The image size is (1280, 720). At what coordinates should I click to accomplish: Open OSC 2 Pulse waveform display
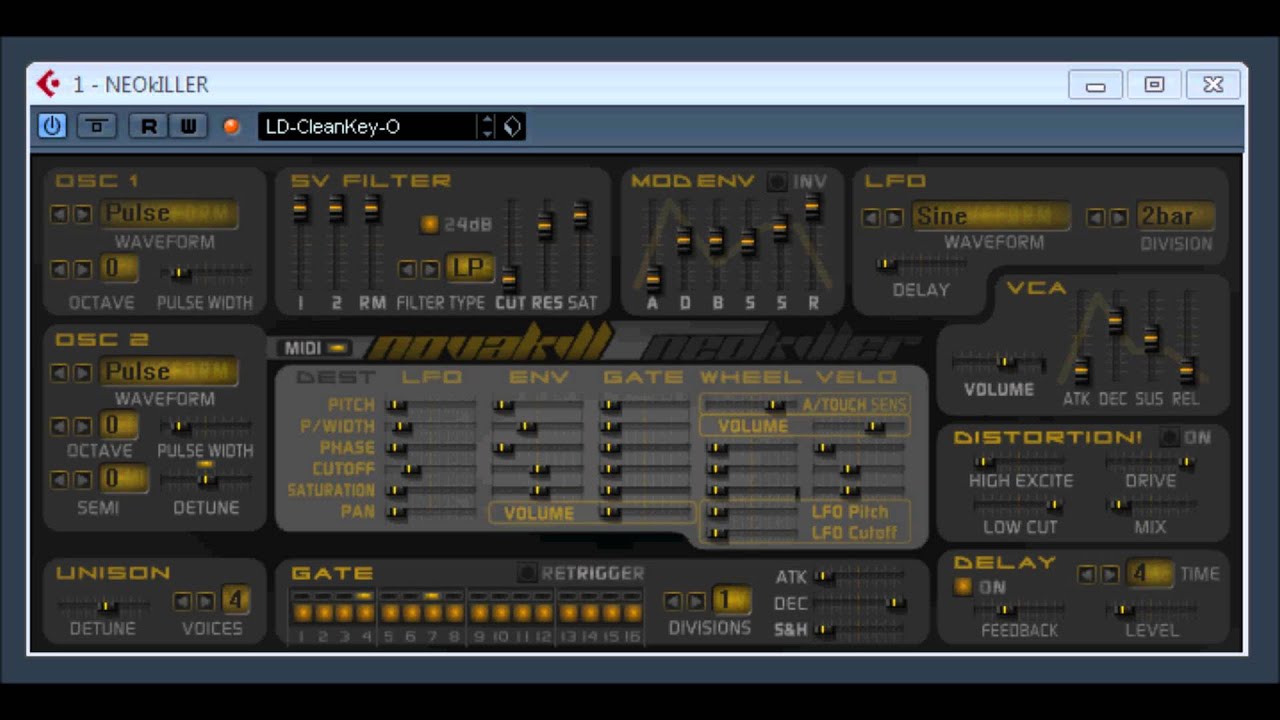pyautogui.click(x=169, y=372)
